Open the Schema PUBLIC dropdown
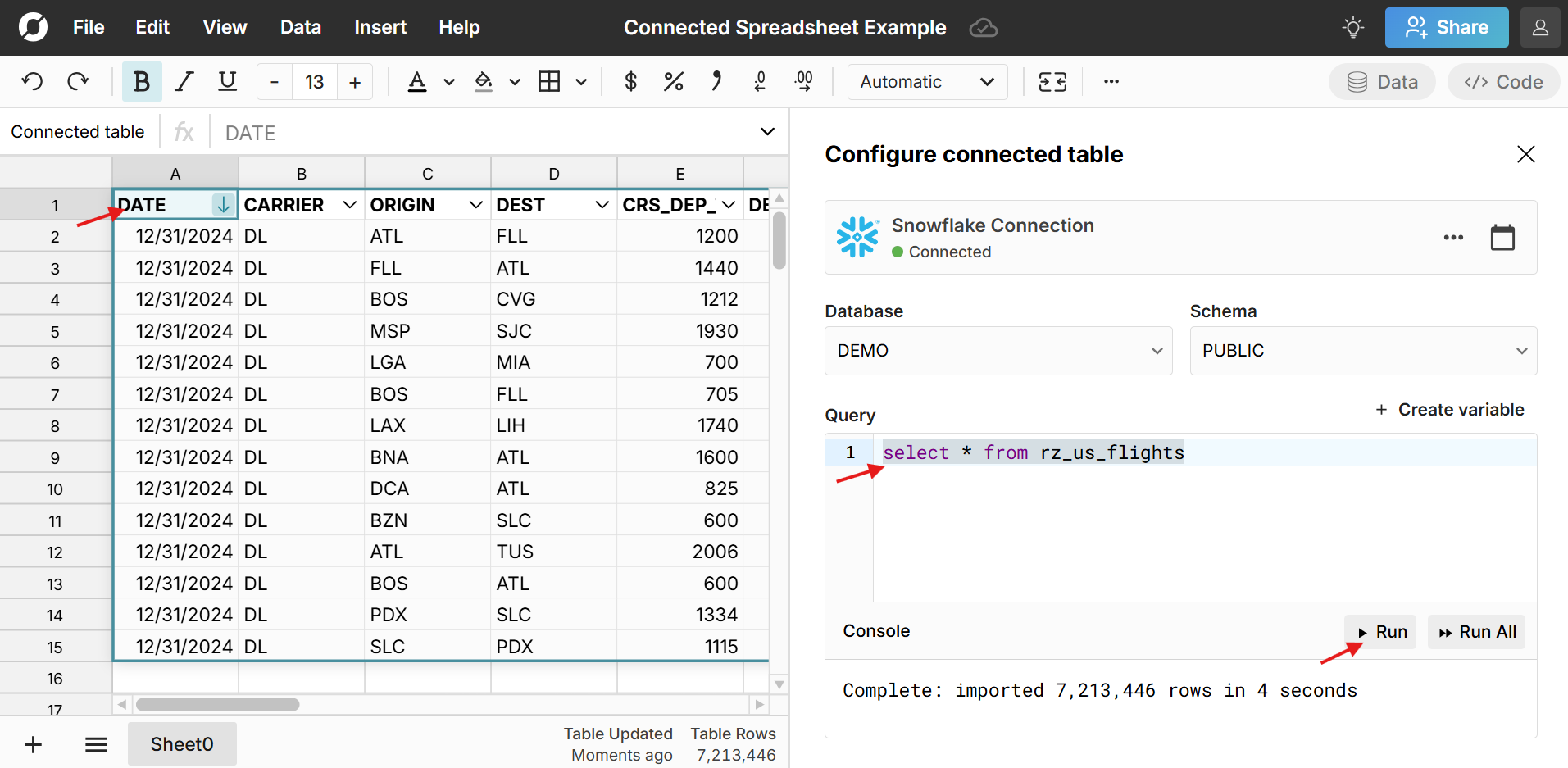Image resolution: width=1568 pixels, height=768 pixels. click(x=1362, y=351)
